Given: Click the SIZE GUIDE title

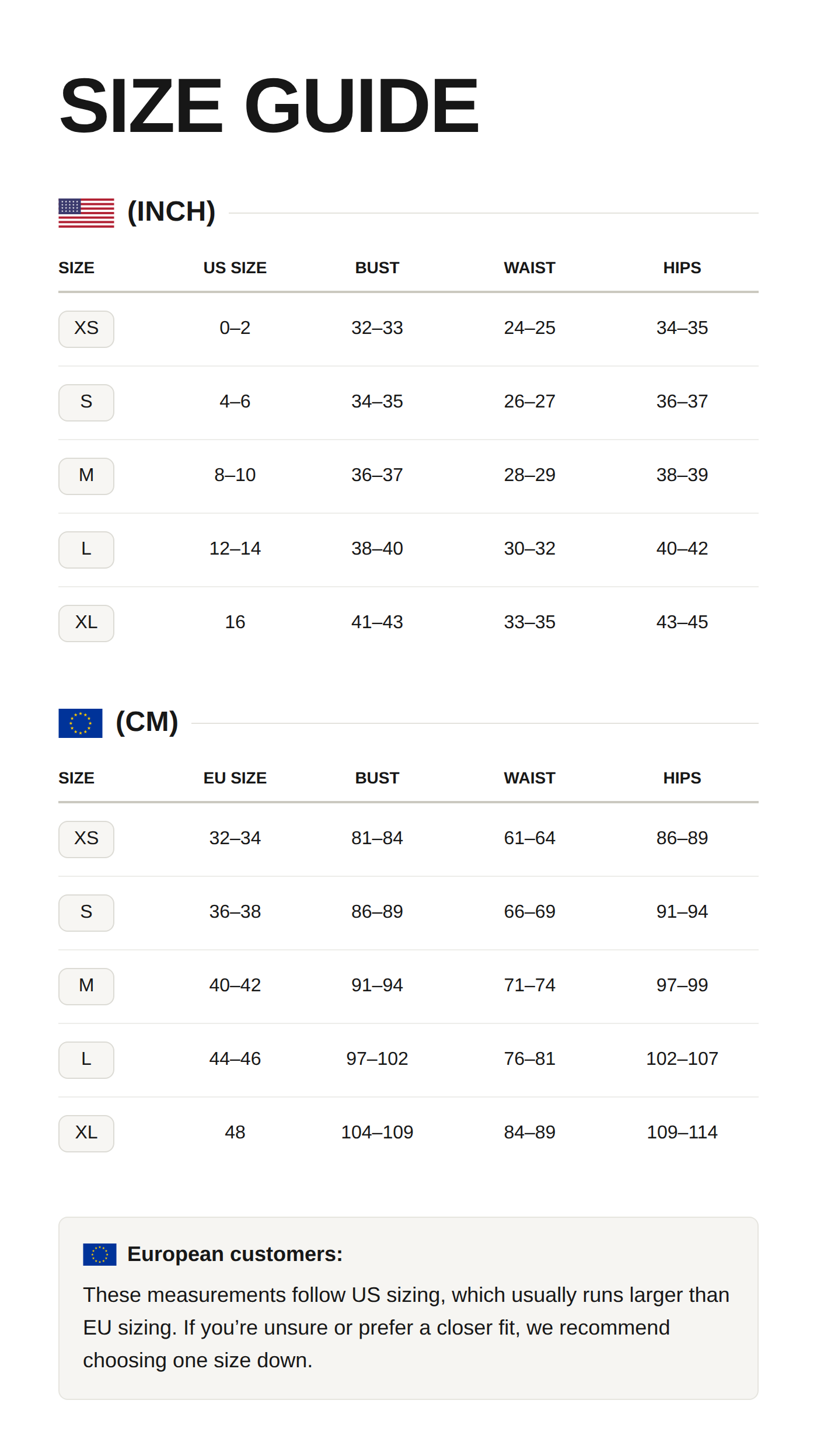Looking at the screenshot, I should click(x=269, y=106).
